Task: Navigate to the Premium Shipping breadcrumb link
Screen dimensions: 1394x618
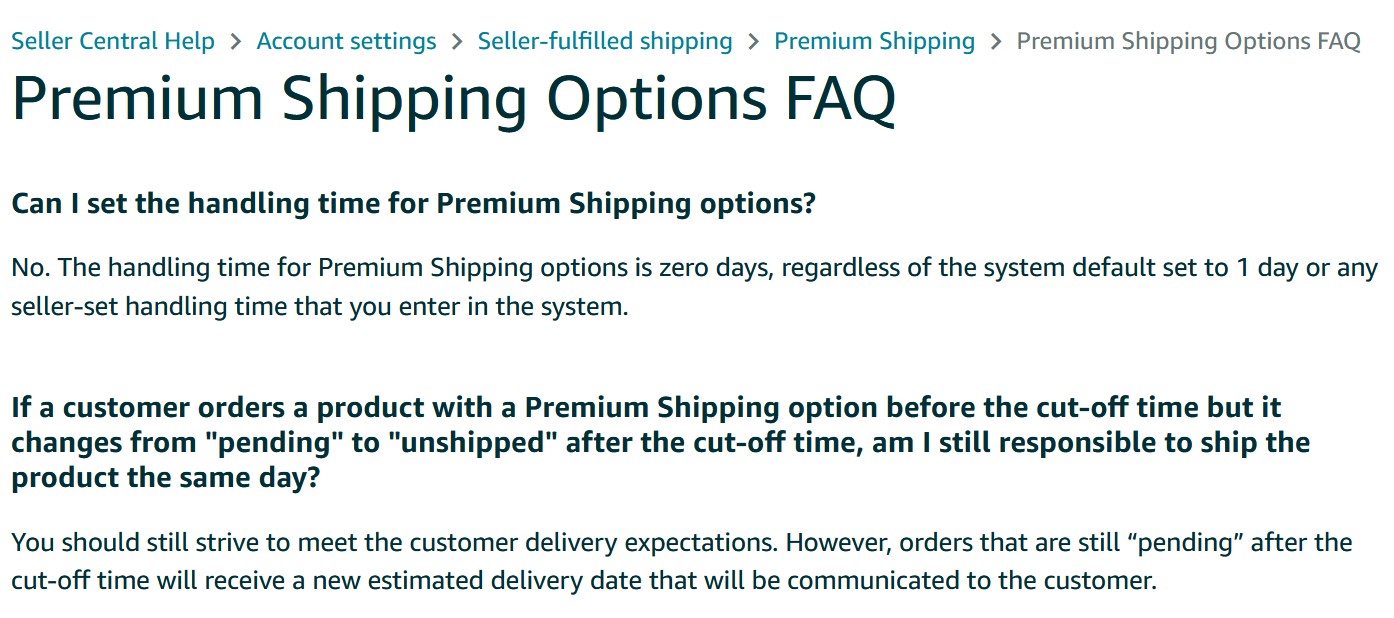Action: [874, 41]
